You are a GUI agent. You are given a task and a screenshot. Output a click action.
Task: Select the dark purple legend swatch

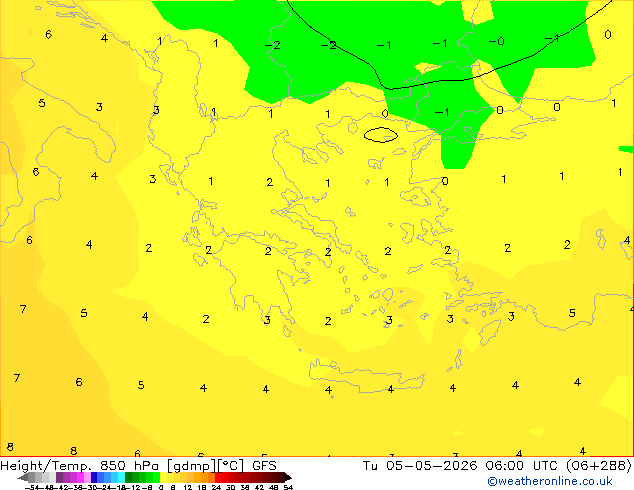pyautogui.click(x=59, y=477)
